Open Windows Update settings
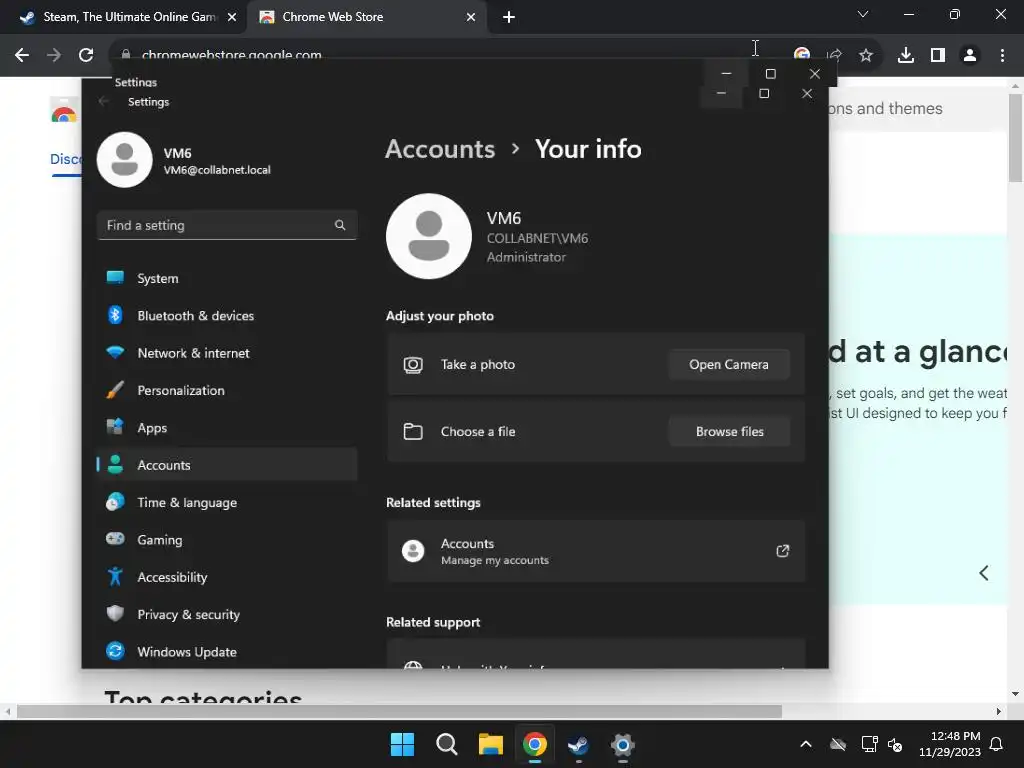Viewport: 1024px width, 768px height. pyautogui.click(x=227, y=652)
